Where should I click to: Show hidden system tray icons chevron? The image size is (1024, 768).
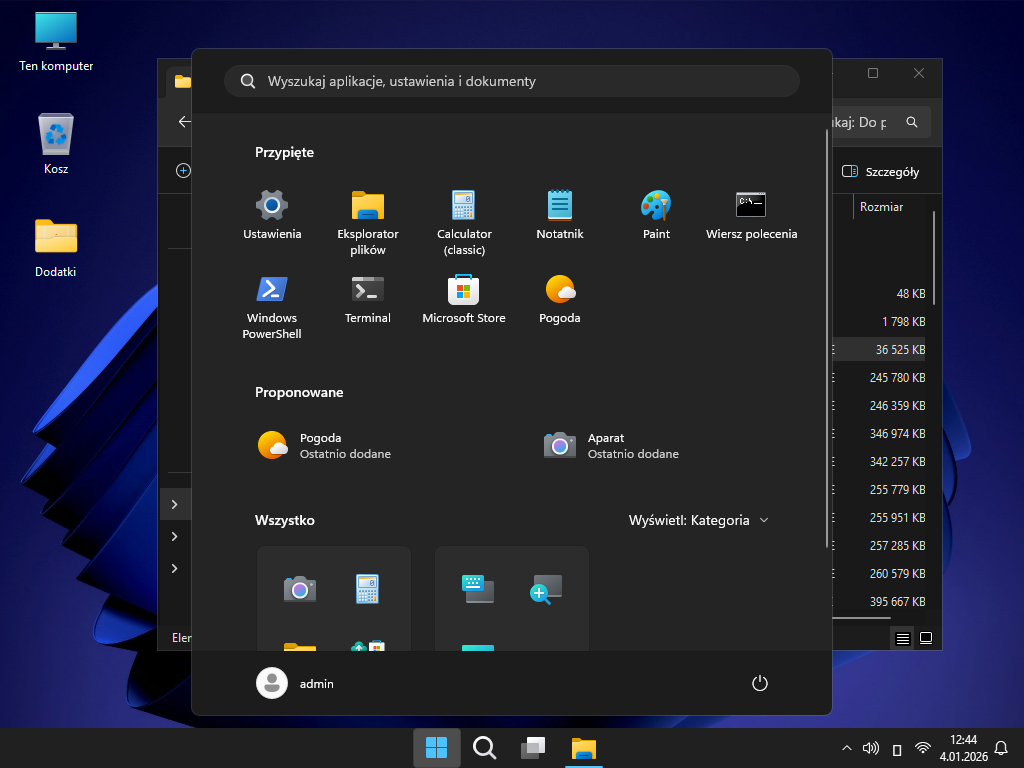(847, 748)
